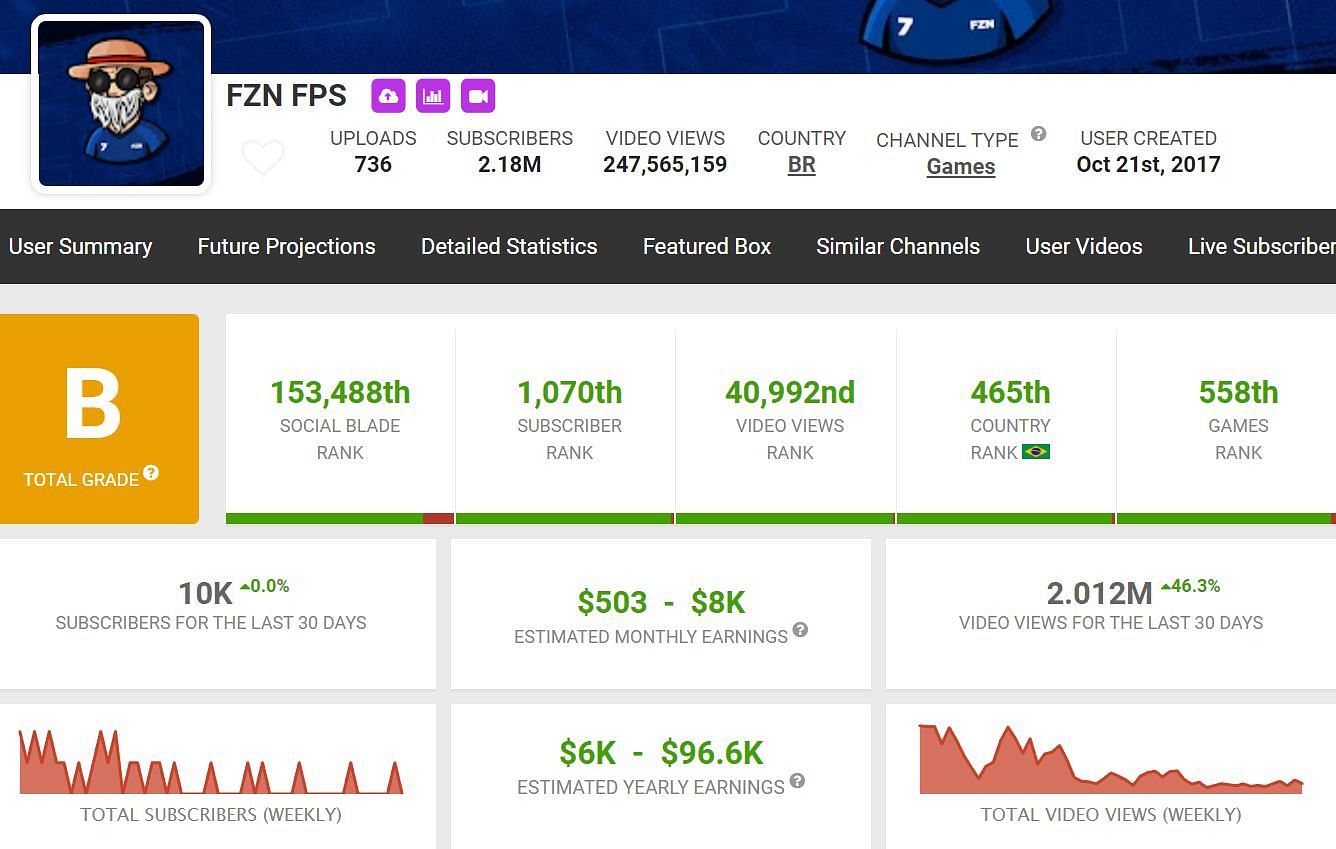Screen dimensions: 1336x849
Task: Open Estimated Yearly Earnings help icon
Action: 797,780
